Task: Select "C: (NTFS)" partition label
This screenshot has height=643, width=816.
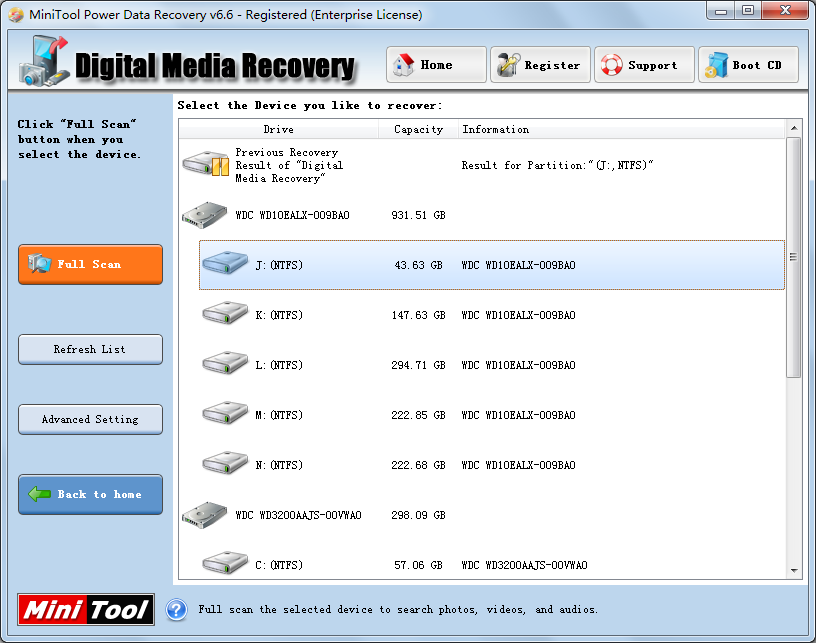Action: [x=279, y=565]
